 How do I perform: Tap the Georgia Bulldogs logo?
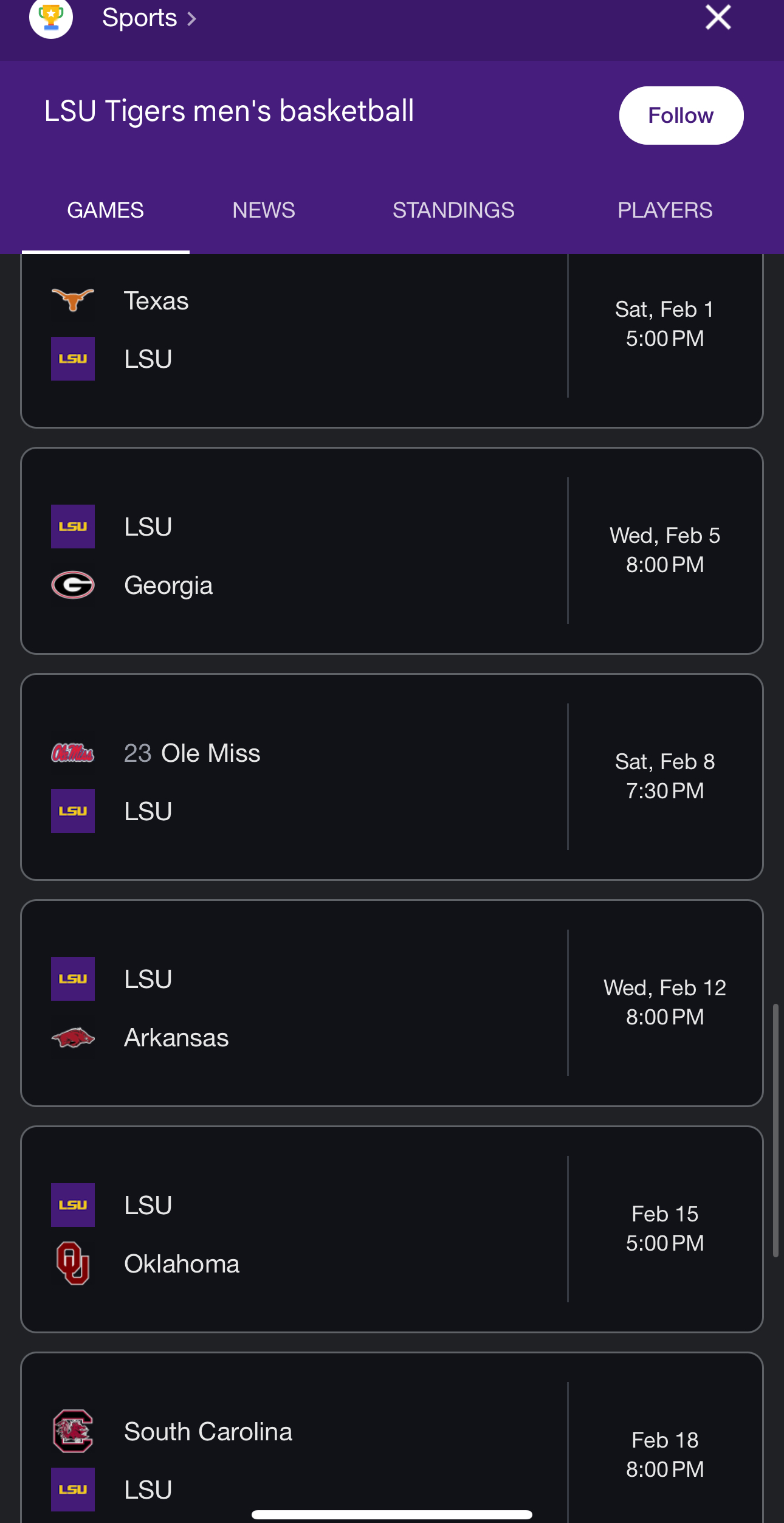click(73, 585)
